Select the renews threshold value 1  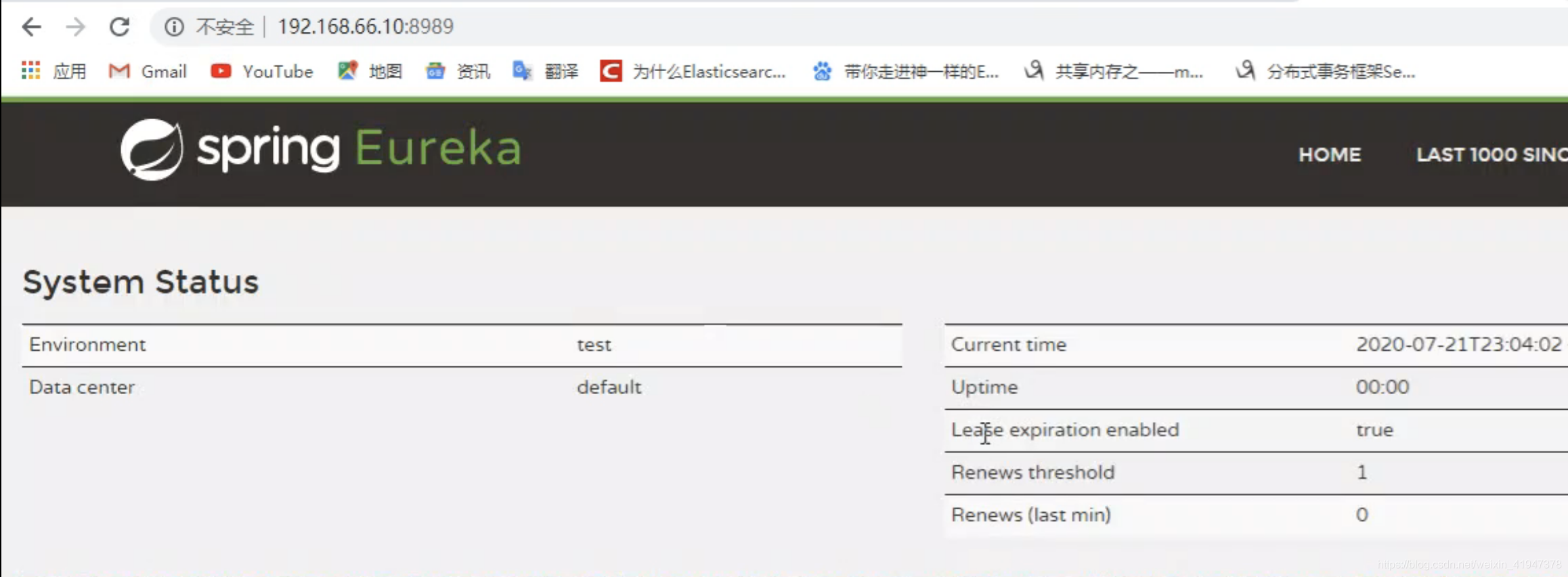click(1362, 473)
